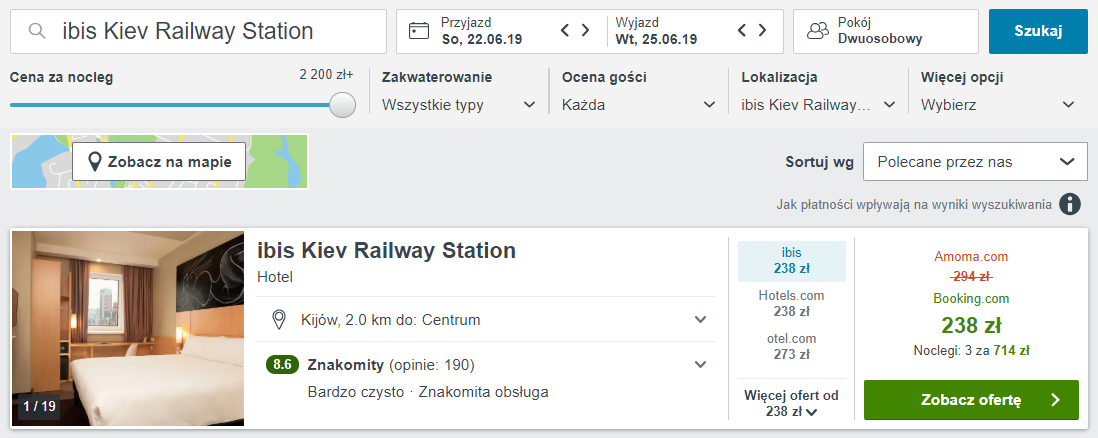Screen dimensions: 1098x438
Task: Click the location pin icon for Kijów
Action: (281, 320)
